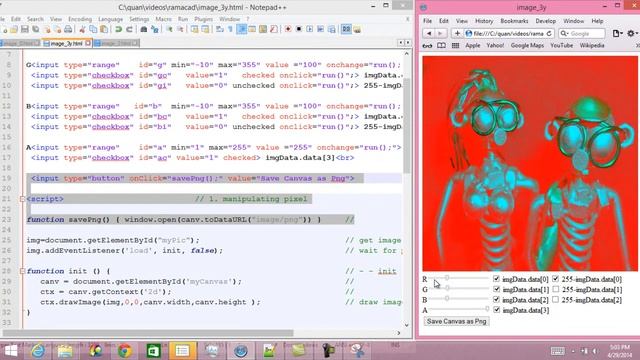Open the browser gear settings dropdown

click(632, 33)
